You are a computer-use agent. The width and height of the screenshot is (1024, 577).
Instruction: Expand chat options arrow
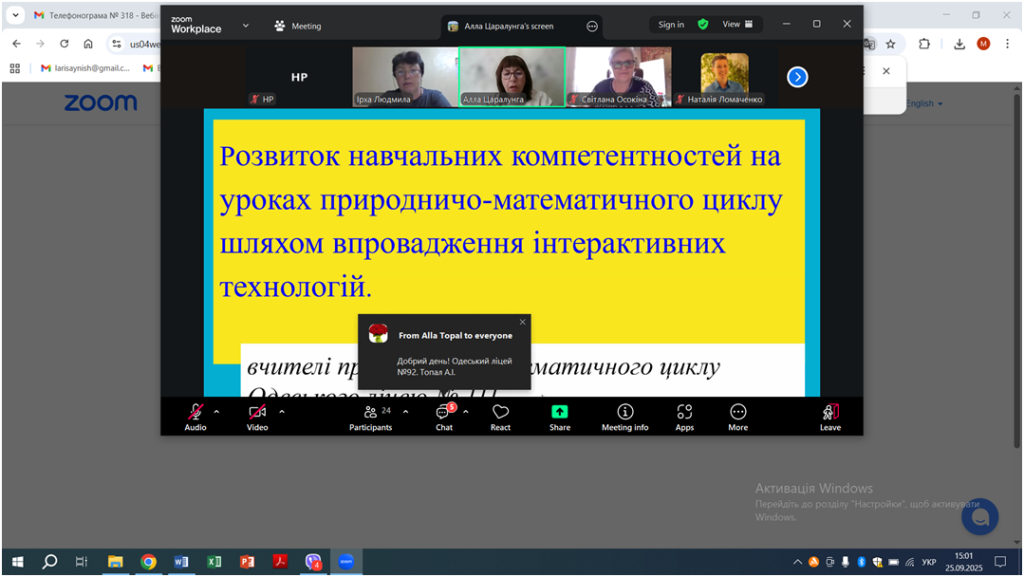pos(466,412)
